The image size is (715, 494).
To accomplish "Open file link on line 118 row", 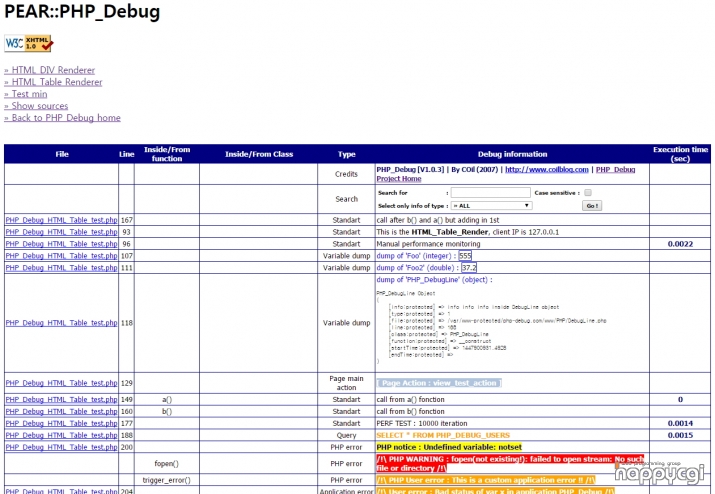I will click(x=62, y=322).
